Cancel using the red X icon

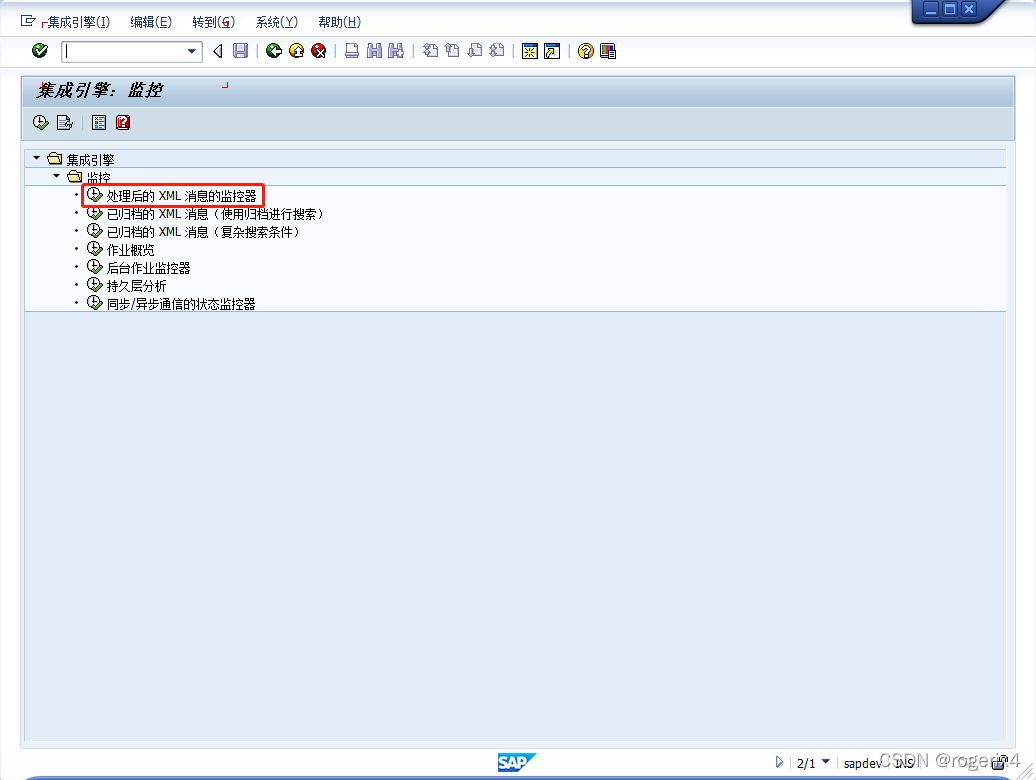[318, 51]
